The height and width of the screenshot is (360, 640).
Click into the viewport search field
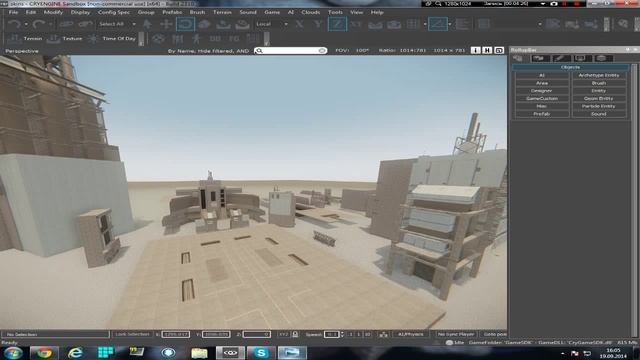[291, 51]
